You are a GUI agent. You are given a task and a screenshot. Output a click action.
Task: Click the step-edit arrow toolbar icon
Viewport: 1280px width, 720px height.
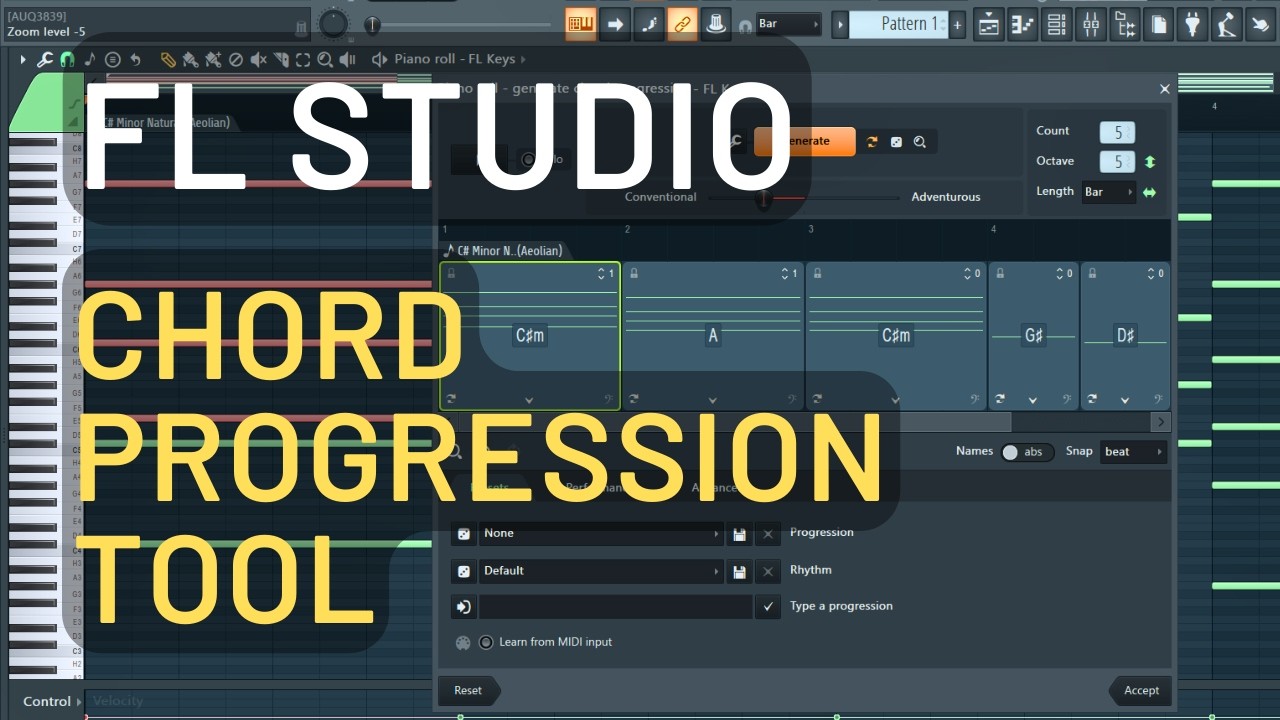pyautogui.click(x=615, y=24)
